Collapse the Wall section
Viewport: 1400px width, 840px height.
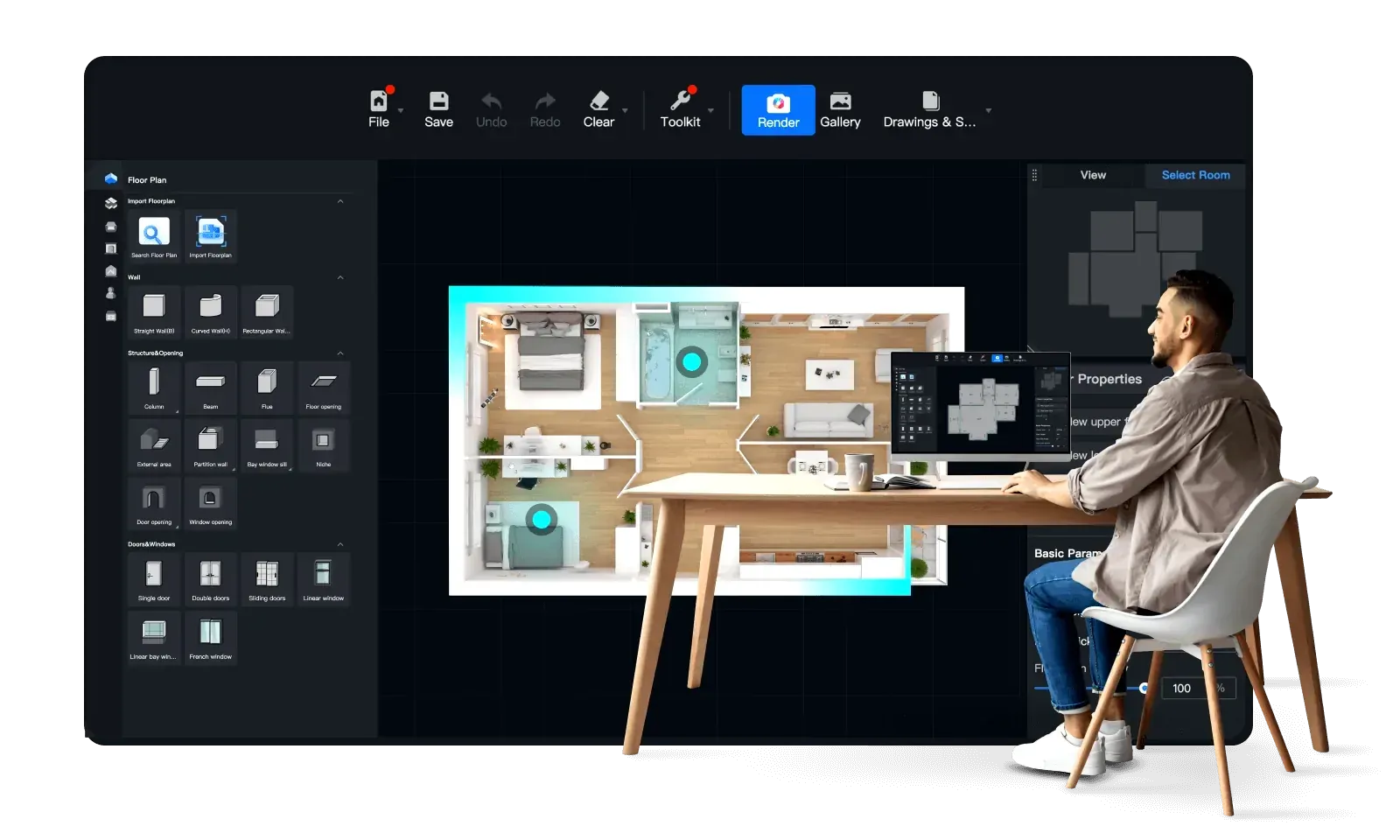coord(341,276)
